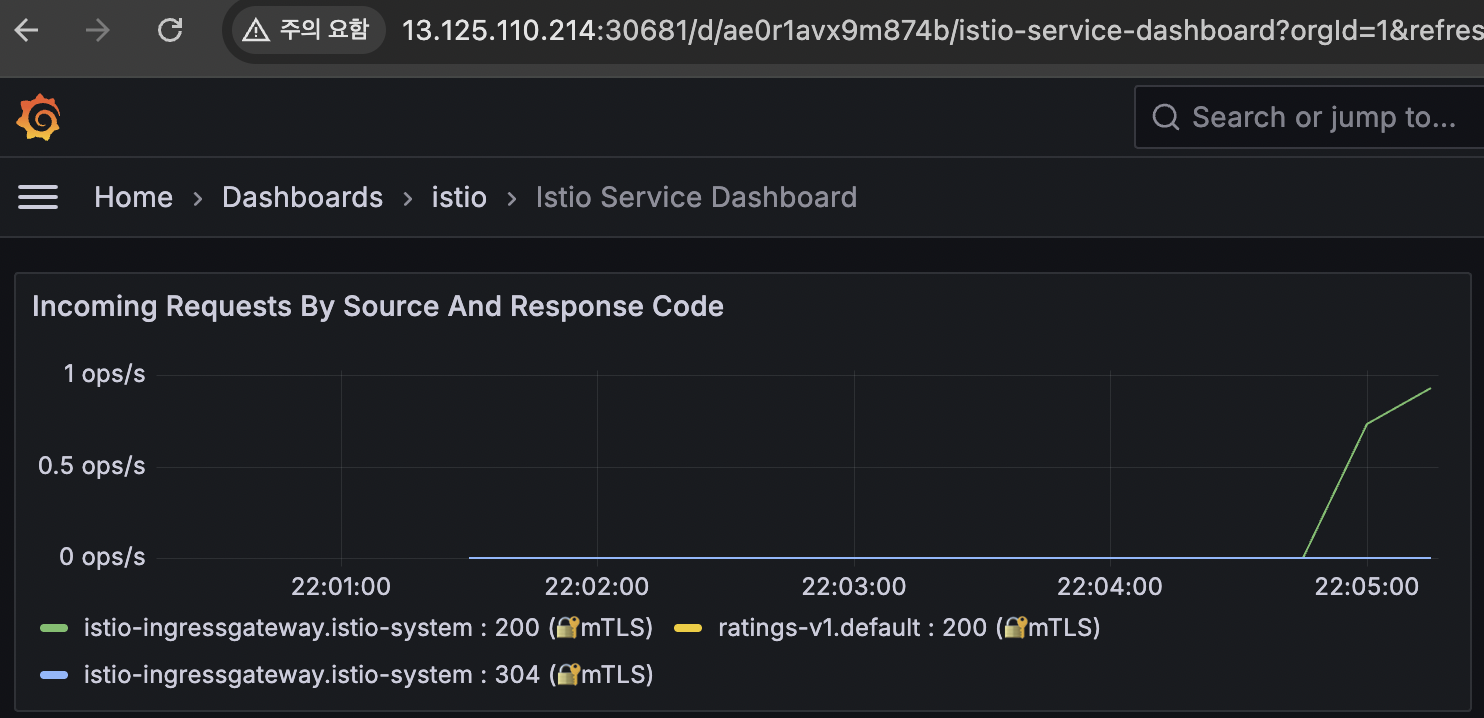
Task: Click the 0.5 ops/s axis label
Action: 92,466
